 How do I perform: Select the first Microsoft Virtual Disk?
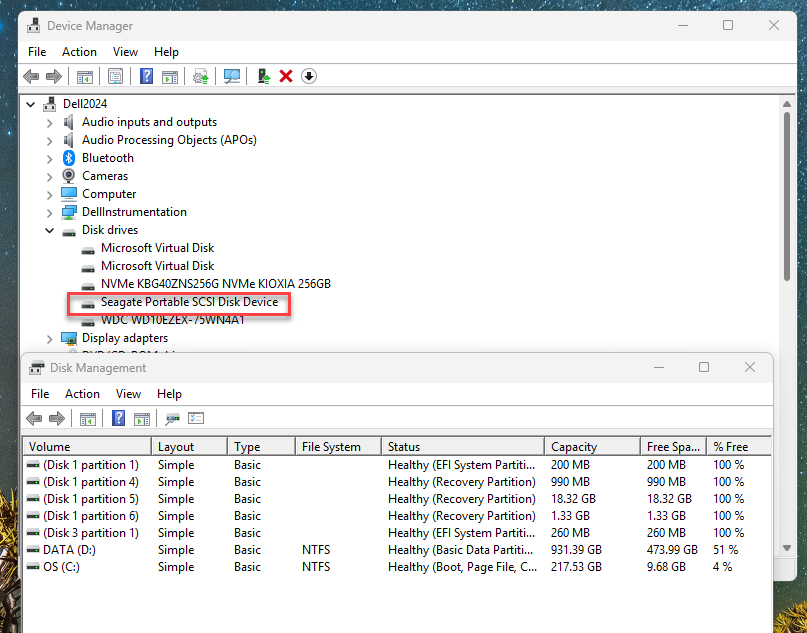[x=157, y=248]
